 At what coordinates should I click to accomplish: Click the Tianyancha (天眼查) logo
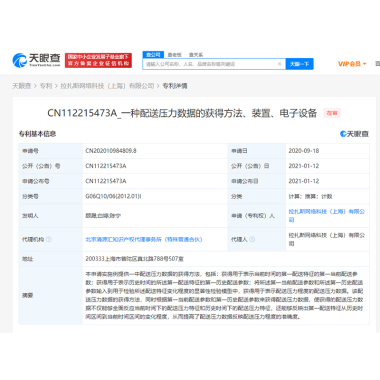coord(36,60)
